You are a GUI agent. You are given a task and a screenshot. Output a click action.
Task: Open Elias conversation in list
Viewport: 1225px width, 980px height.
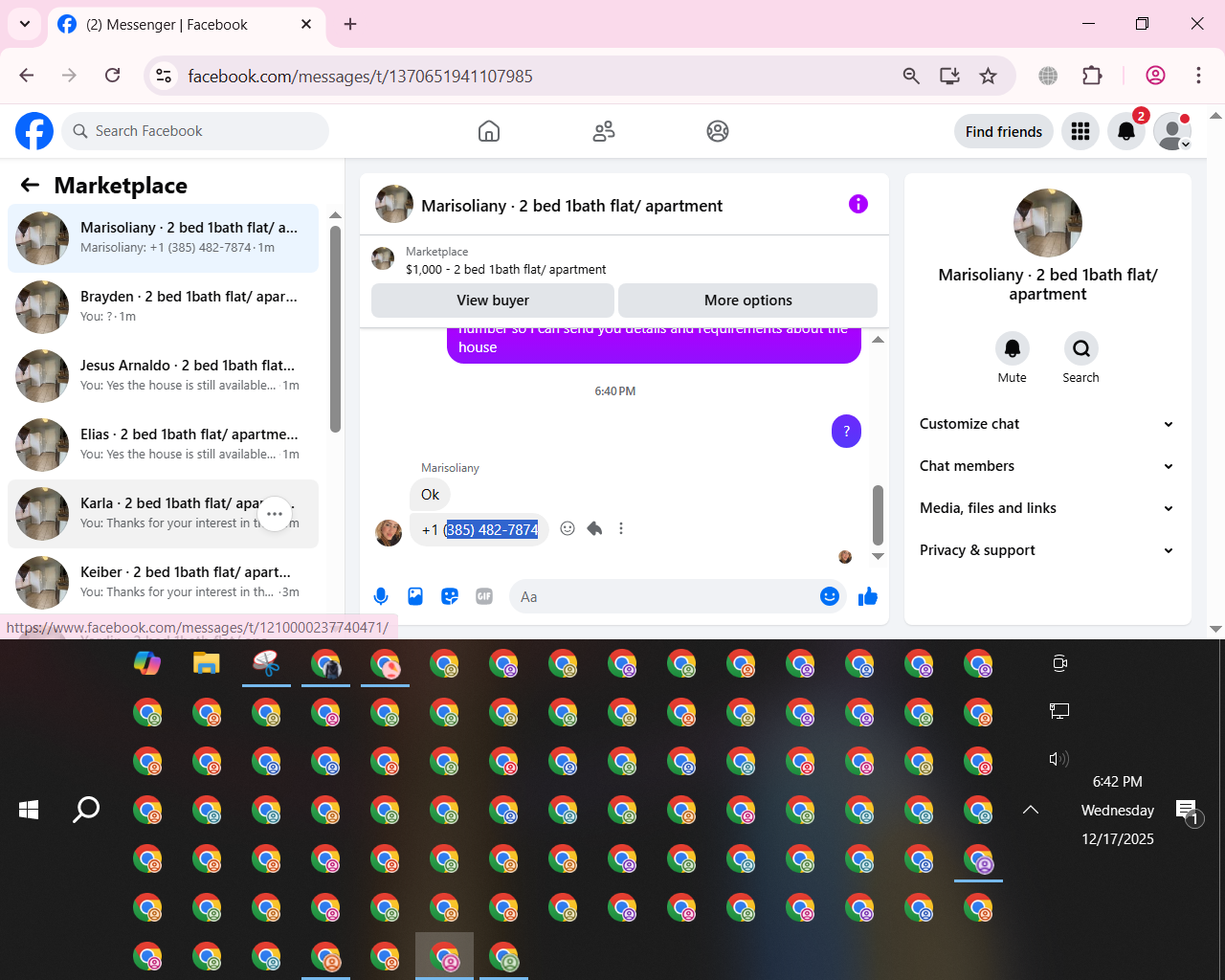click(163, 445)
